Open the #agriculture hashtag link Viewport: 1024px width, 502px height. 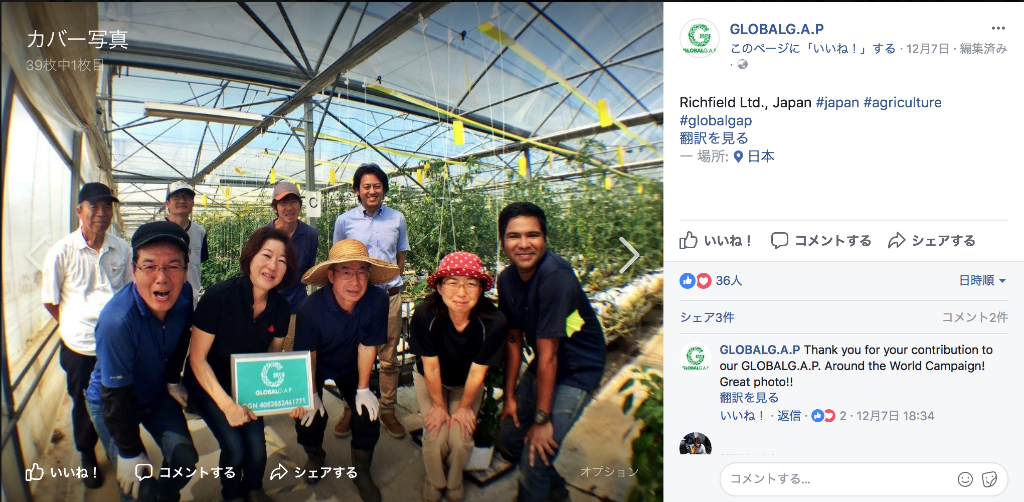pyautogui.click(x=903, y=102)
